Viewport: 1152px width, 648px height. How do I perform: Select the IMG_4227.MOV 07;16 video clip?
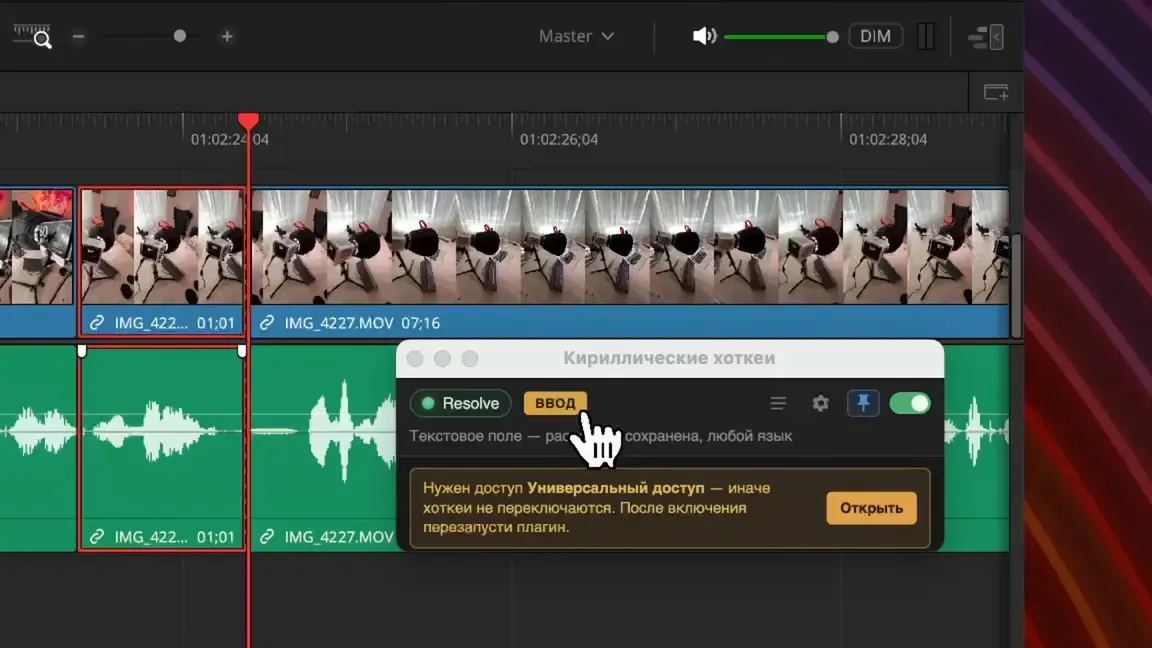[x=630, y=262]
